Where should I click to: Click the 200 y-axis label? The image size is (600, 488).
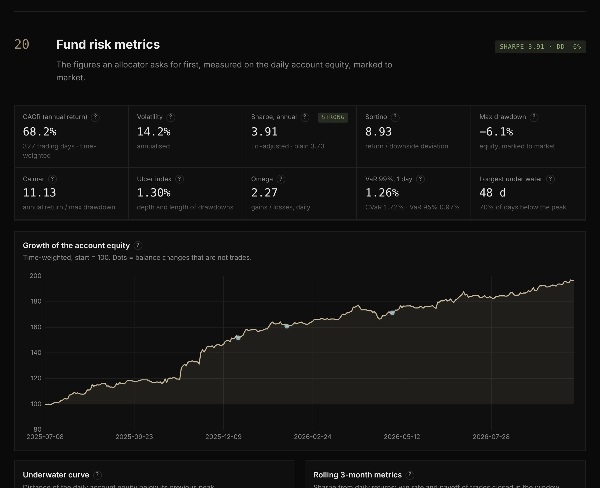pos(36,276)
